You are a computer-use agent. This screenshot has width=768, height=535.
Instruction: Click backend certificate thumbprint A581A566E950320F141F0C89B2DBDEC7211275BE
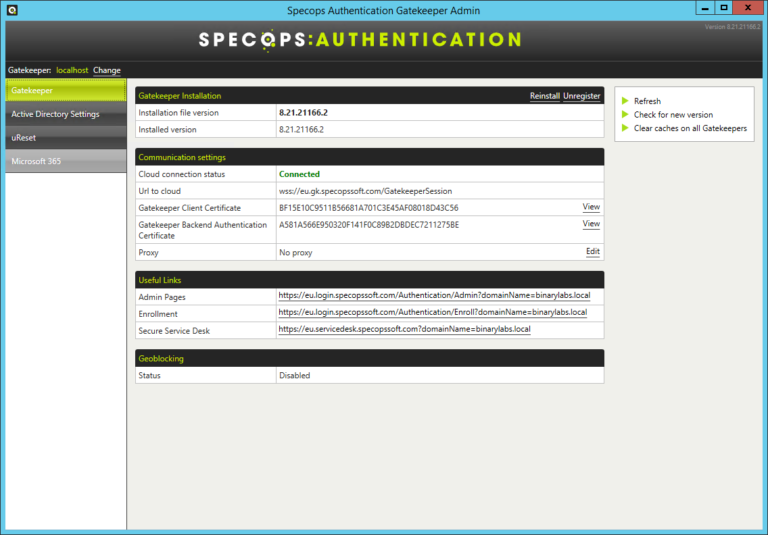tap(369, 225)
